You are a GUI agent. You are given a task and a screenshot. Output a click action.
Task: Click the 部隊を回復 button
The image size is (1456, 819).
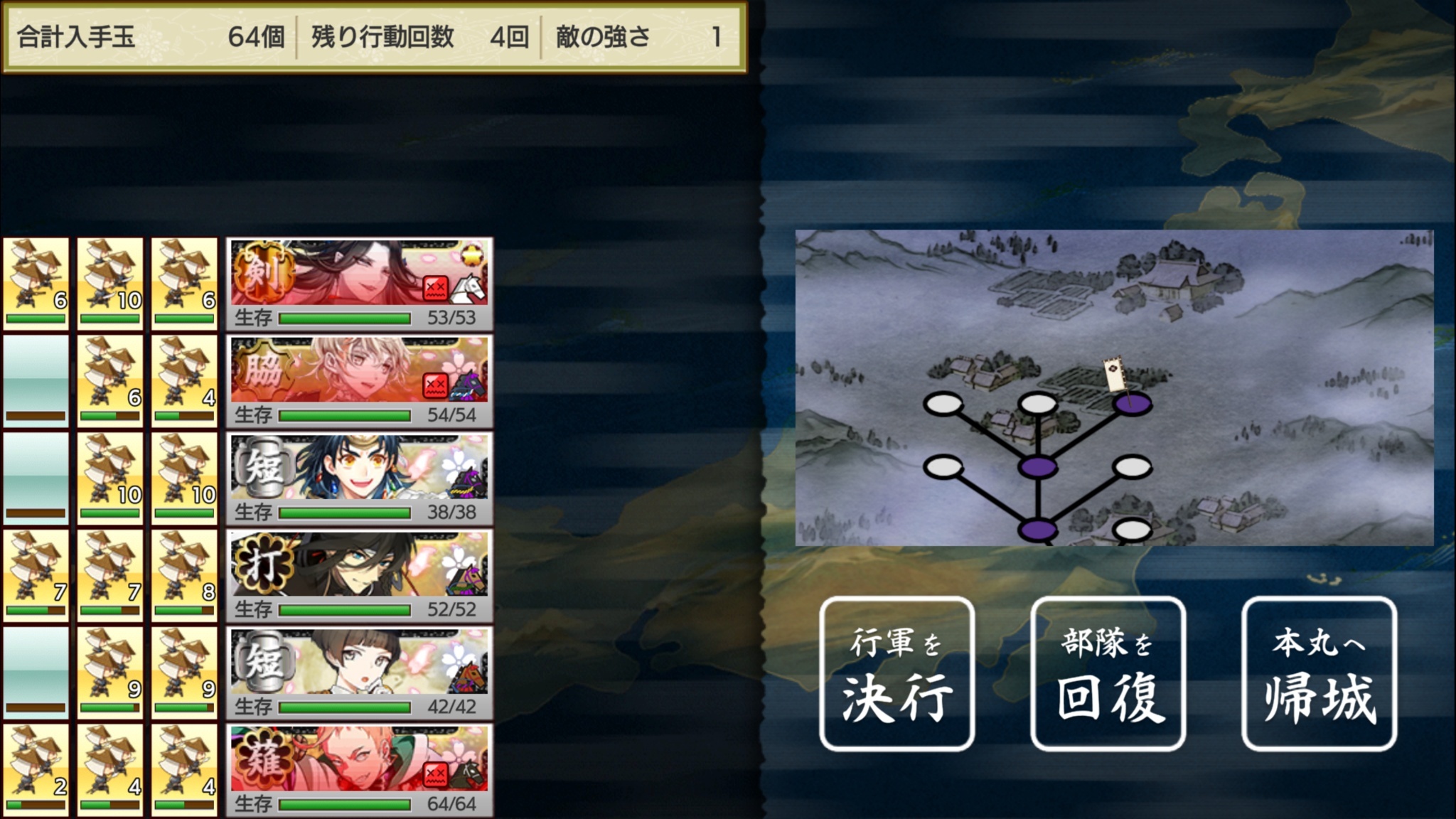(x=1108, y=673)
